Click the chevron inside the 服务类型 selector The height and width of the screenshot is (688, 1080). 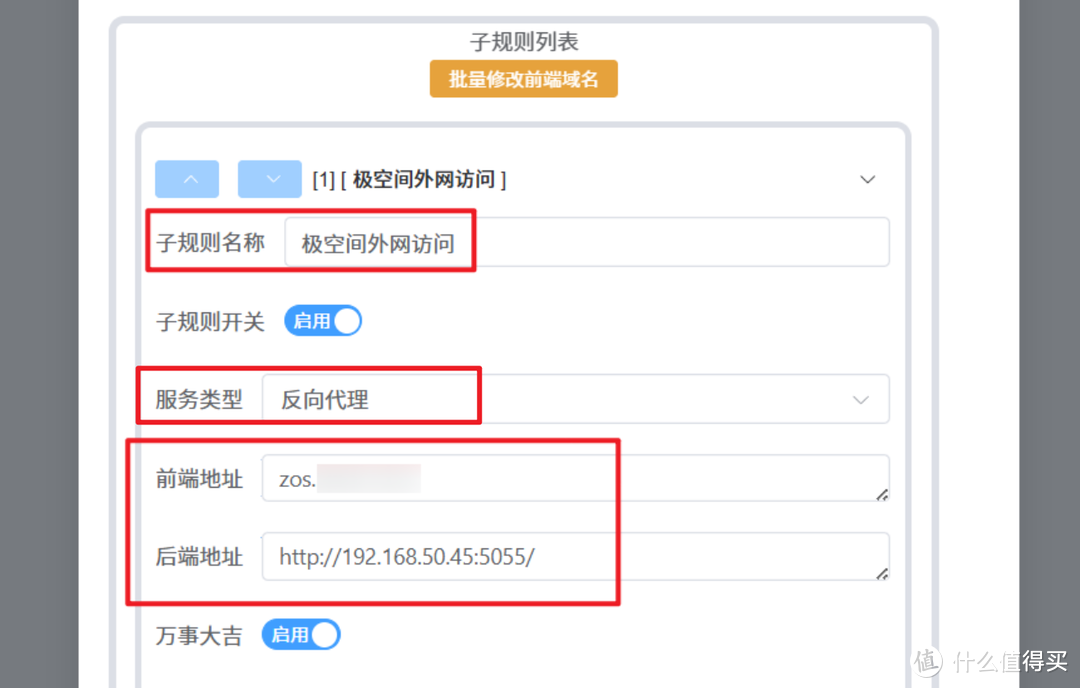click(861, 399)
